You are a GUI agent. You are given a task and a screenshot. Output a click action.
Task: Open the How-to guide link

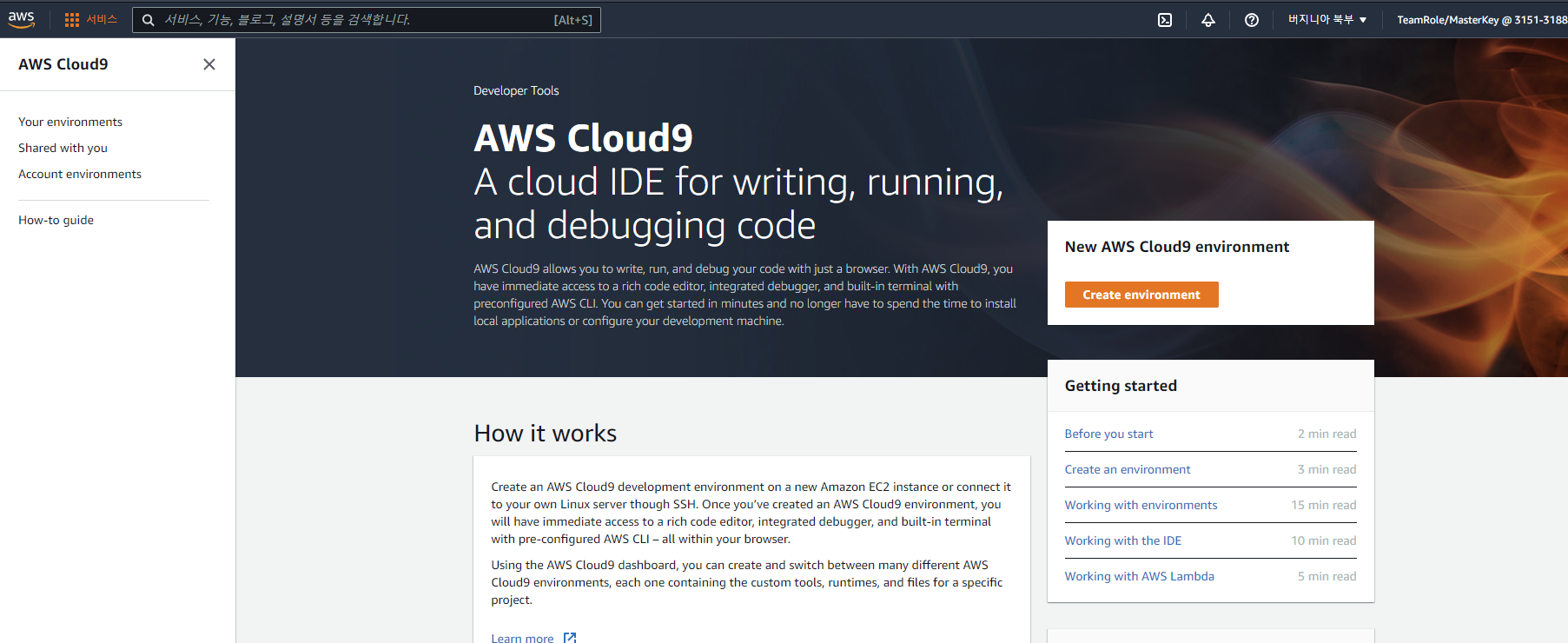(x=56, y=220)
